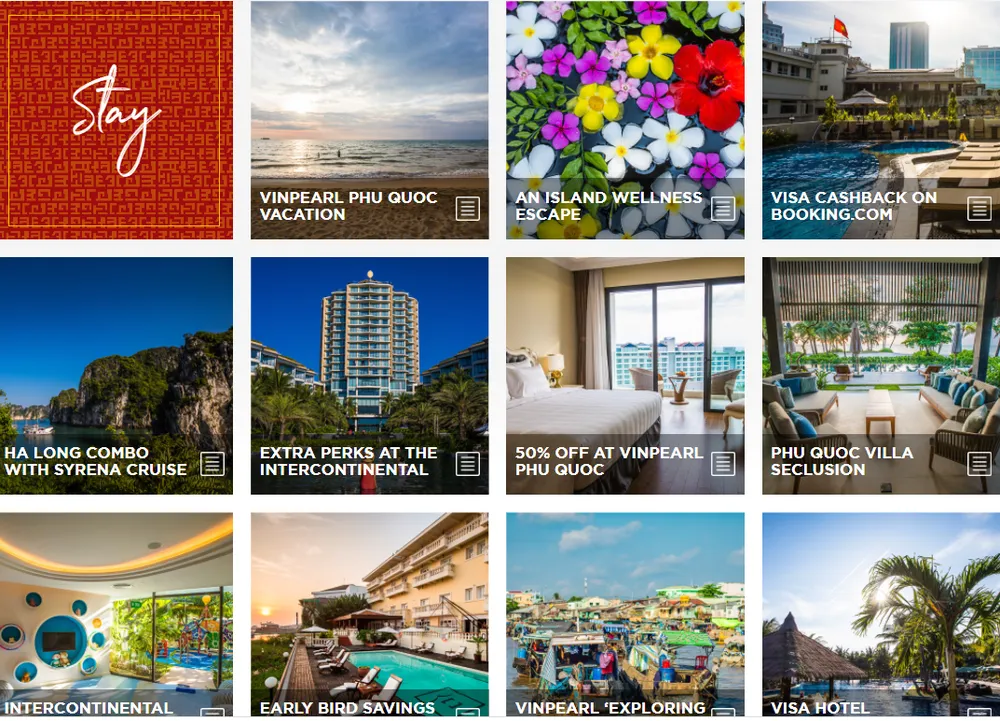Open the red Stay category tile
The width and height of the screenshot is (1000, 721).
pyautogui.click(x=116, y=120)
